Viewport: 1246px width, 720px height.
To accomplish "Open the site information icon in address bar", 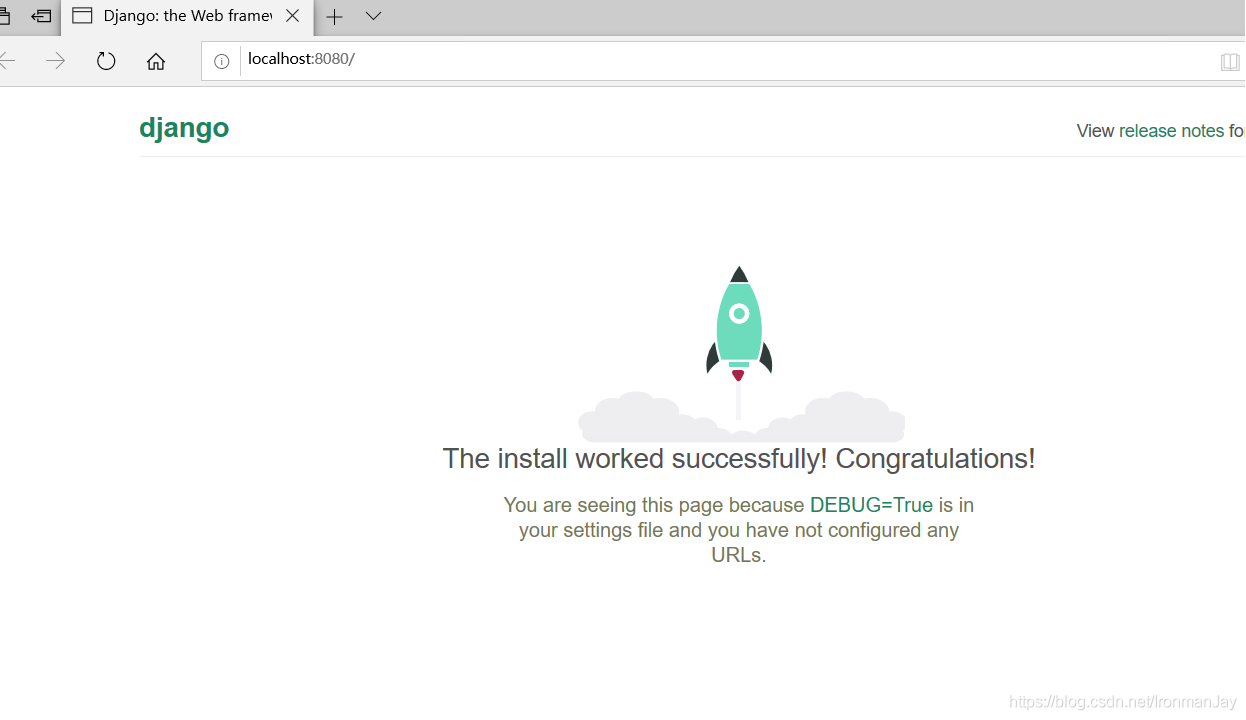I will (x=222, y=61).
